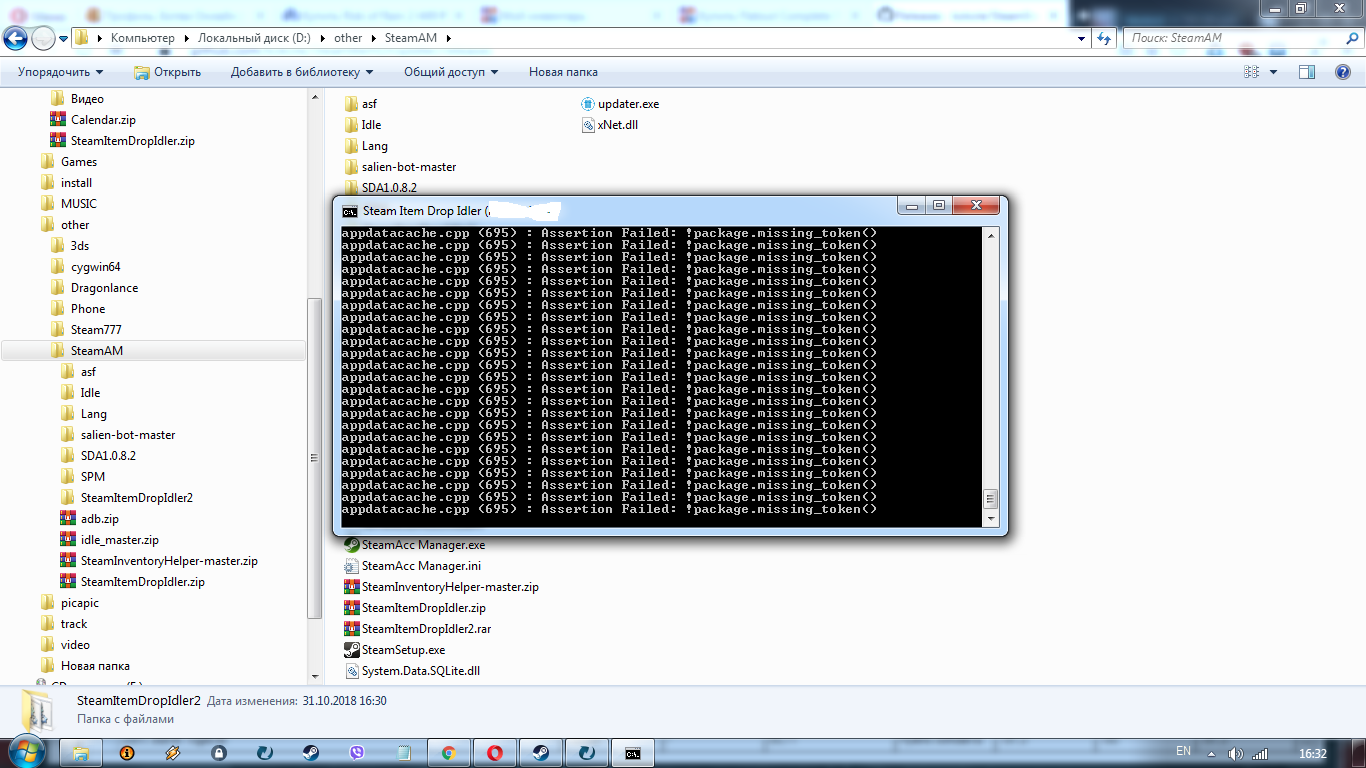
Task: Select the cygwin64 folder in the tree
Action: pos(85,267)
